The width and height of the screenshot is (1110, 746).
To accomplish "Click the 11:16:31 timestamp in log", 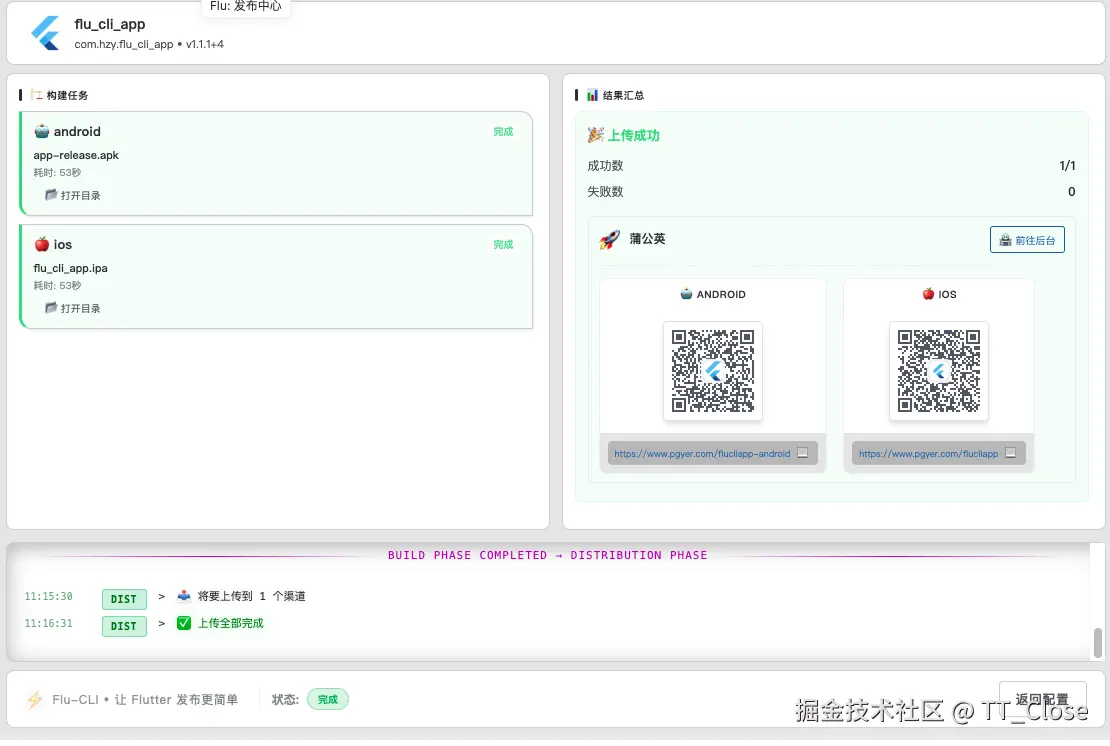I will 48,623.
